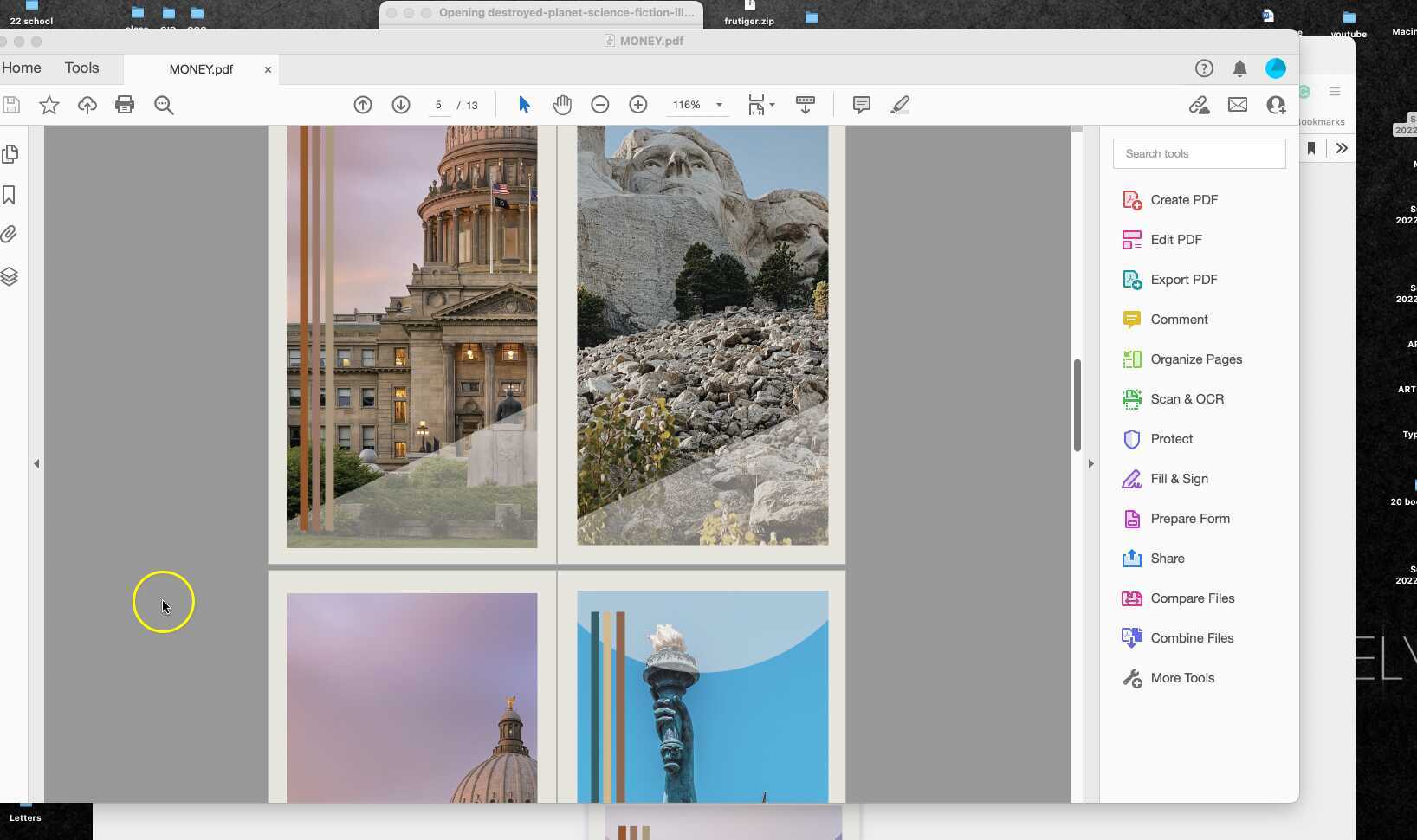1417x840 pixels.
Task: Add a sticky note comment
Action: [x=861, y=105]
